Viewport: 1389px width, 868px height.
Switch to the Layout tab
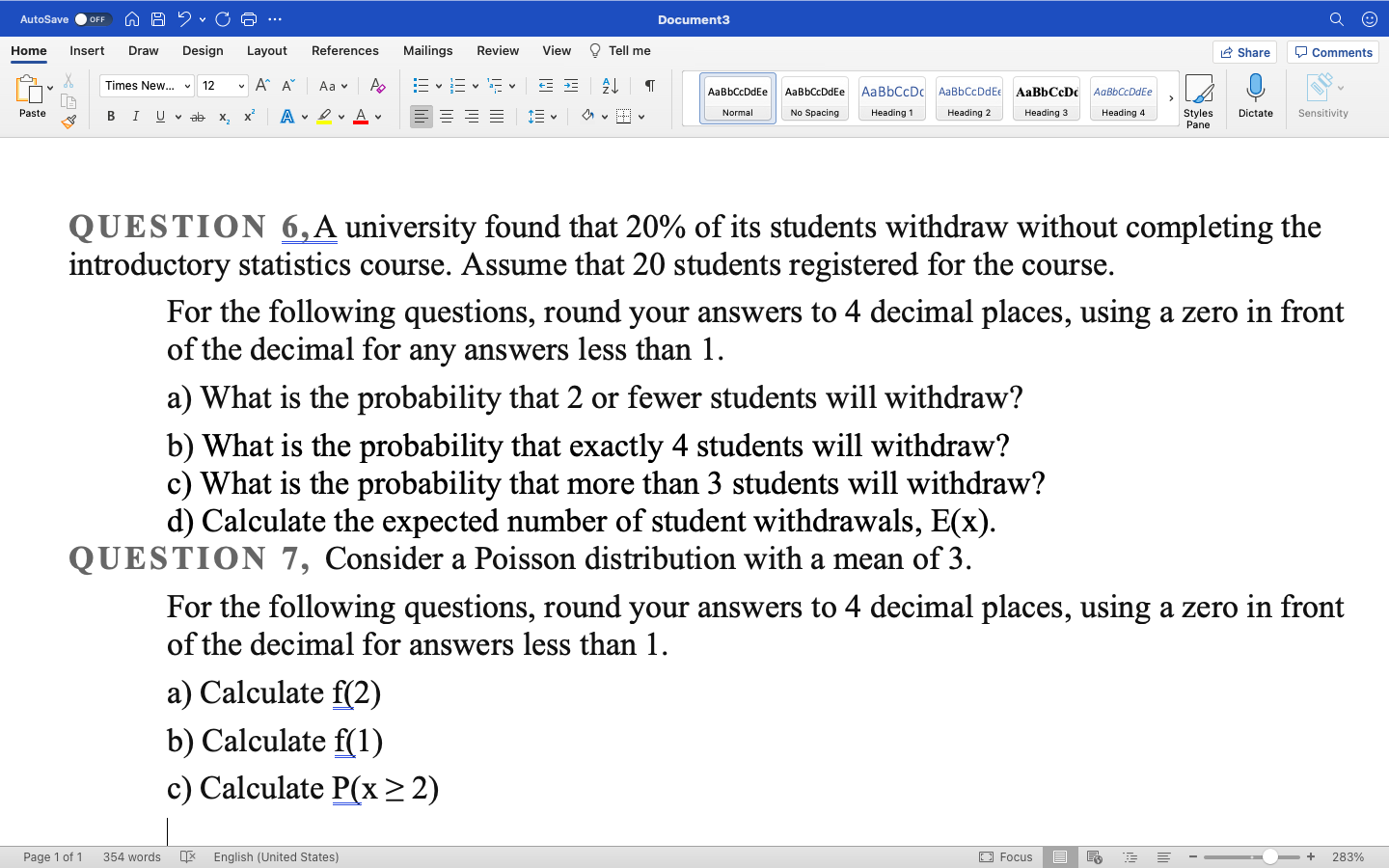point(266,50)
